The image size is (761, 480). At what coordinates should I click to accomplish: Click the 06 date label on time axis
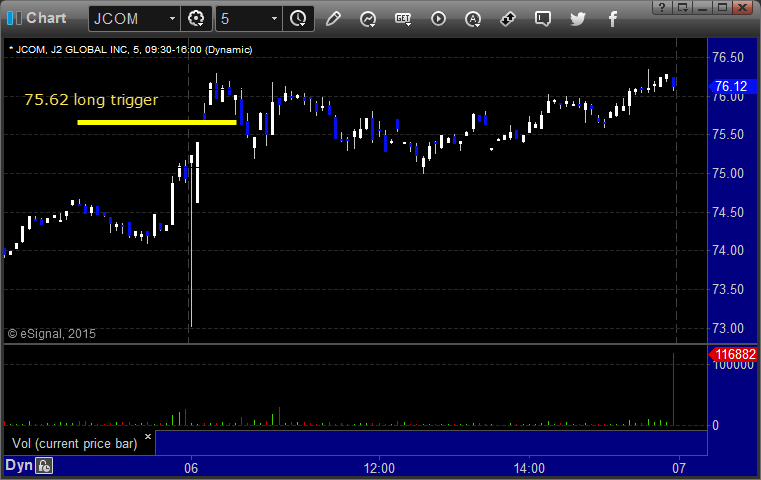pos(191,468)
